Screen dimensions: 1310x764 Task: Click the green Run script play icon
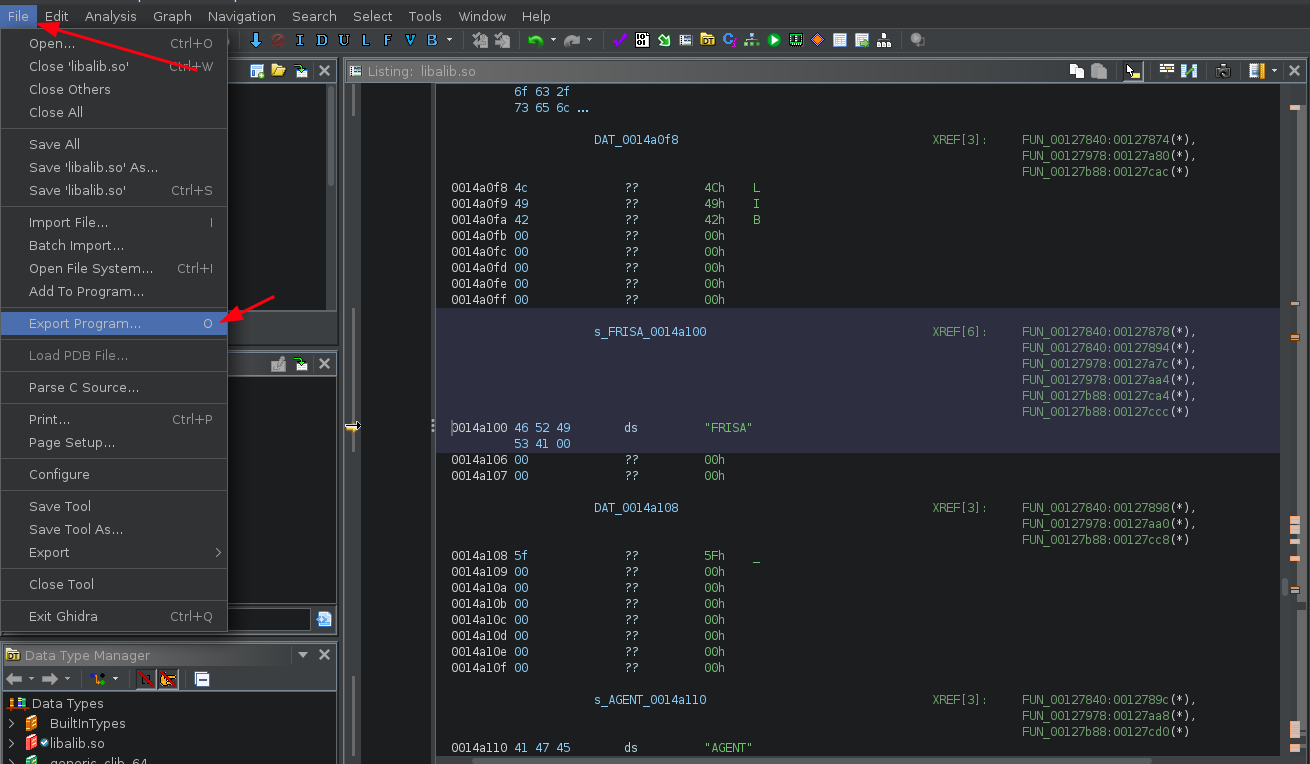point(774,40)
